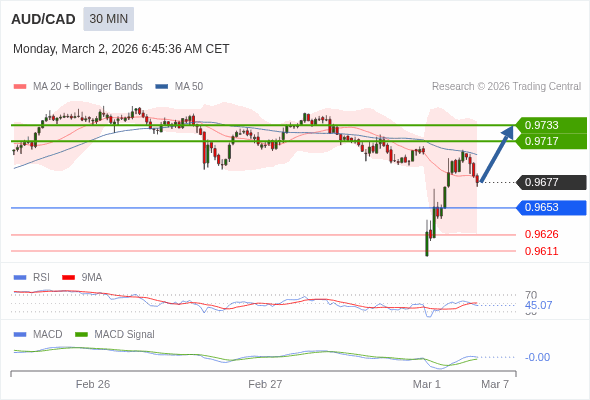Click the blue RSI legend swatch
590x400 pixels.
point(20,278)
